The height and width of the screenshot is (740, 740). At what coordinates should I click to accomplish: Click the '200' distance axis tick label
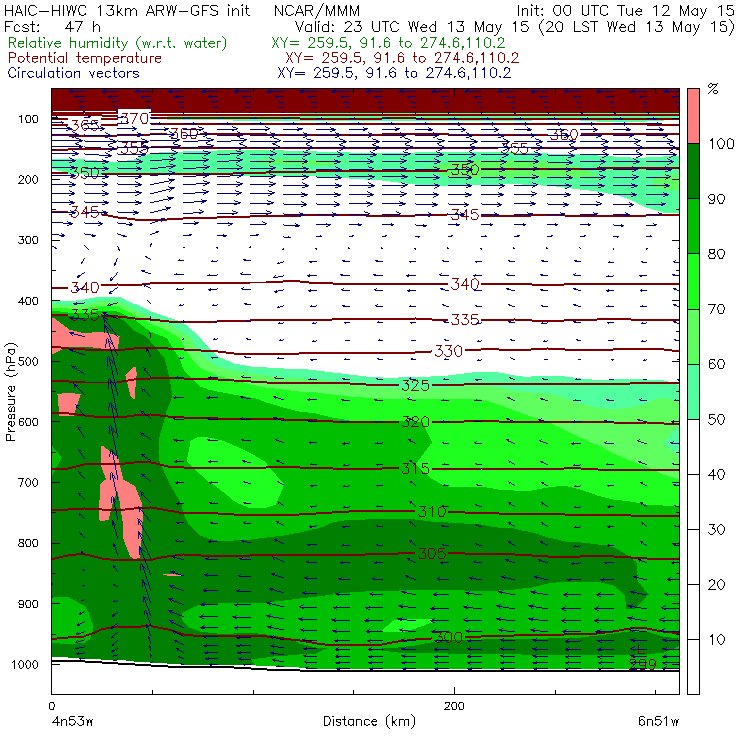[454, 706]
